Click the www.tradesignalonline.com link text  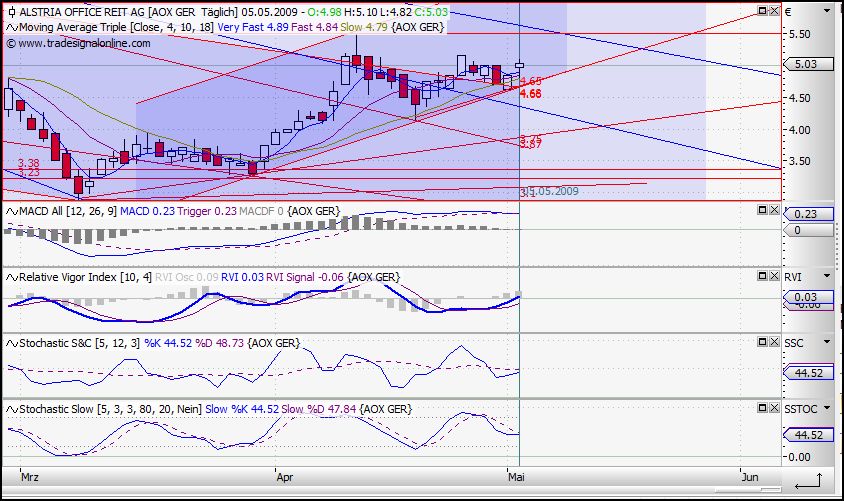tap(85, 43)
